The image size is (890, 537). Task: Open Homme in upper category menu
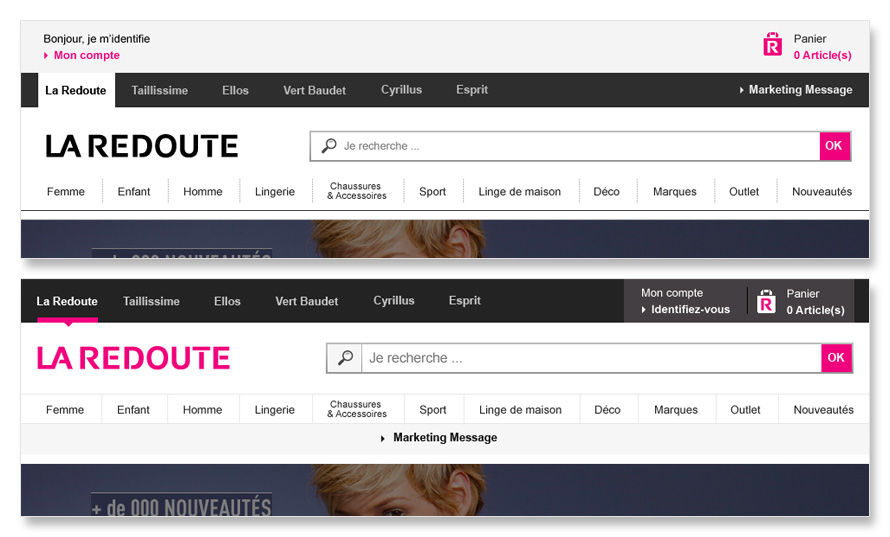203,192
